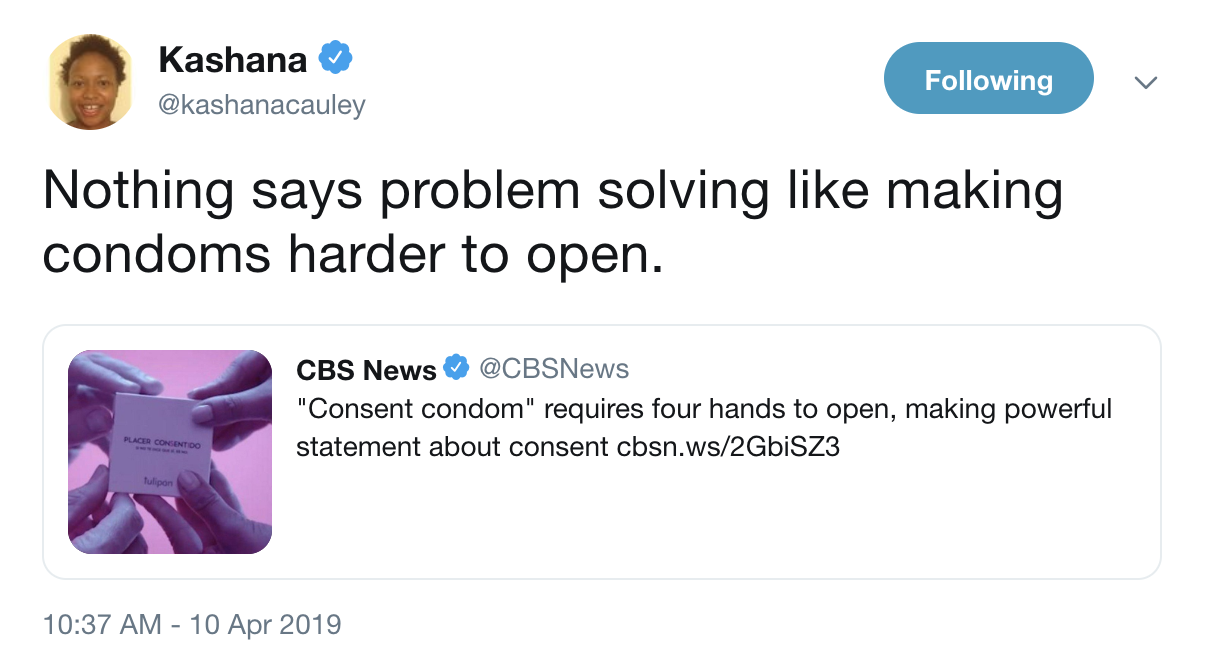Follow the cbsn.ws/2GbiSZ3 article link
This screenshot has height=664, width=1232.
tap(728, 446)
